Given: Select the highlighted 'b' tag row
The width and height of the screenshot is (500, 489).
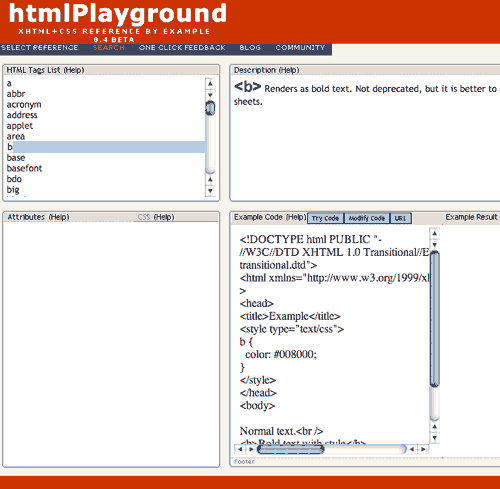Looking at the screenshot, I should point(106,147).
